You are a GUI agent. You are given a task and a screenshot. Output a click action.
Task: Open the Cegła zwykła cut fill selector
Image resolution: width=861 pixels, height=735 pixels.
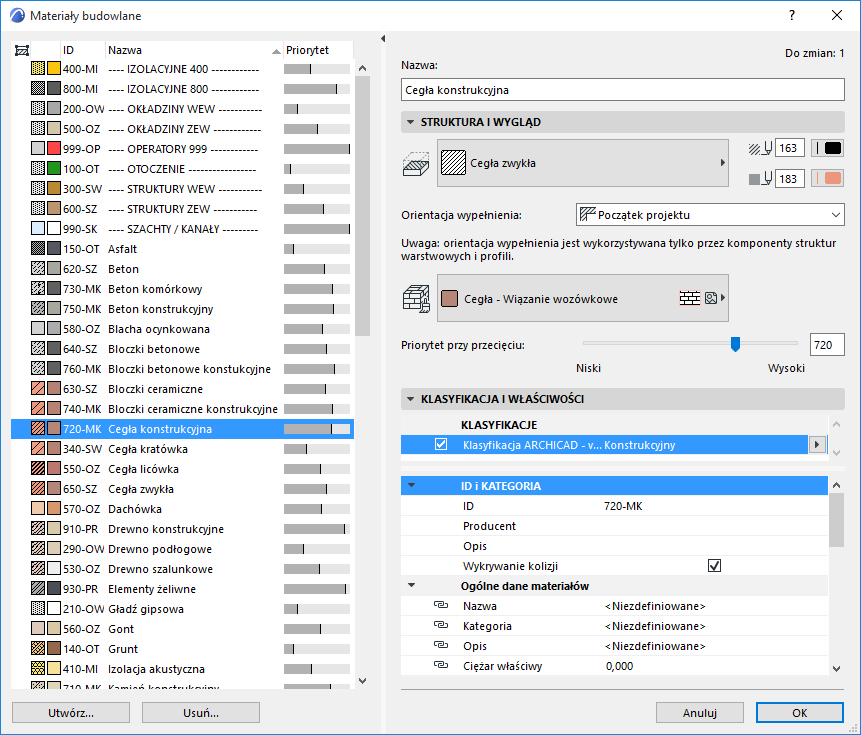583,163
